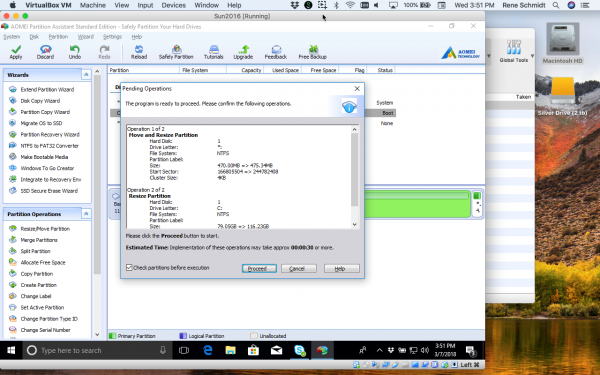Open the Partition menu
This screenshot has width=600, height=375.
point(58,37)
